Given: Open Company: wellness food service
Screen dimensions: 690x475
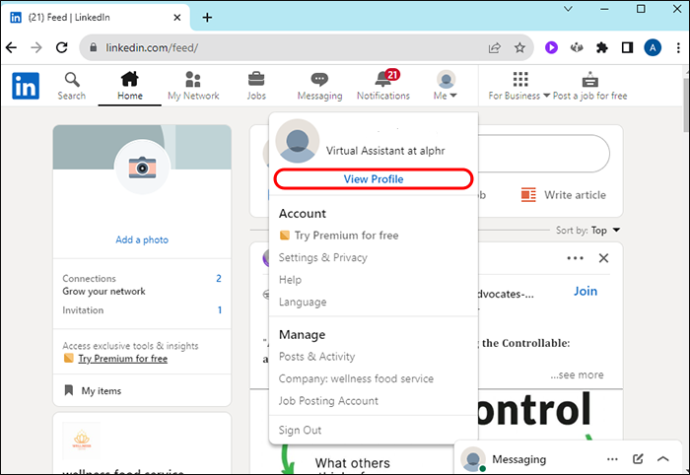Looking at the screenshot, I should [x=356, y=379].
